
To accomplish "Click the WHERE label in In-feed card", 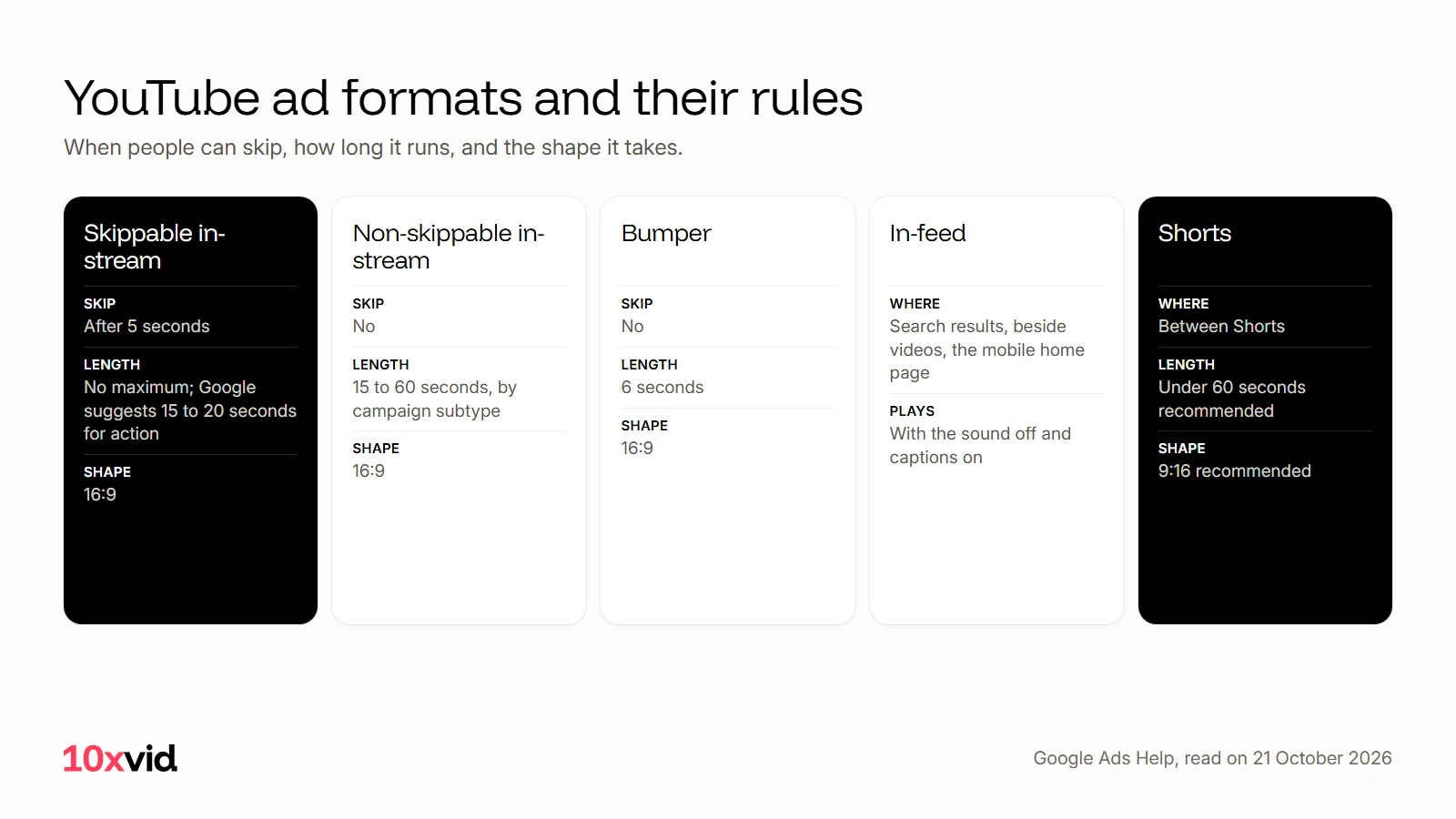I will (x=915, y=303).
